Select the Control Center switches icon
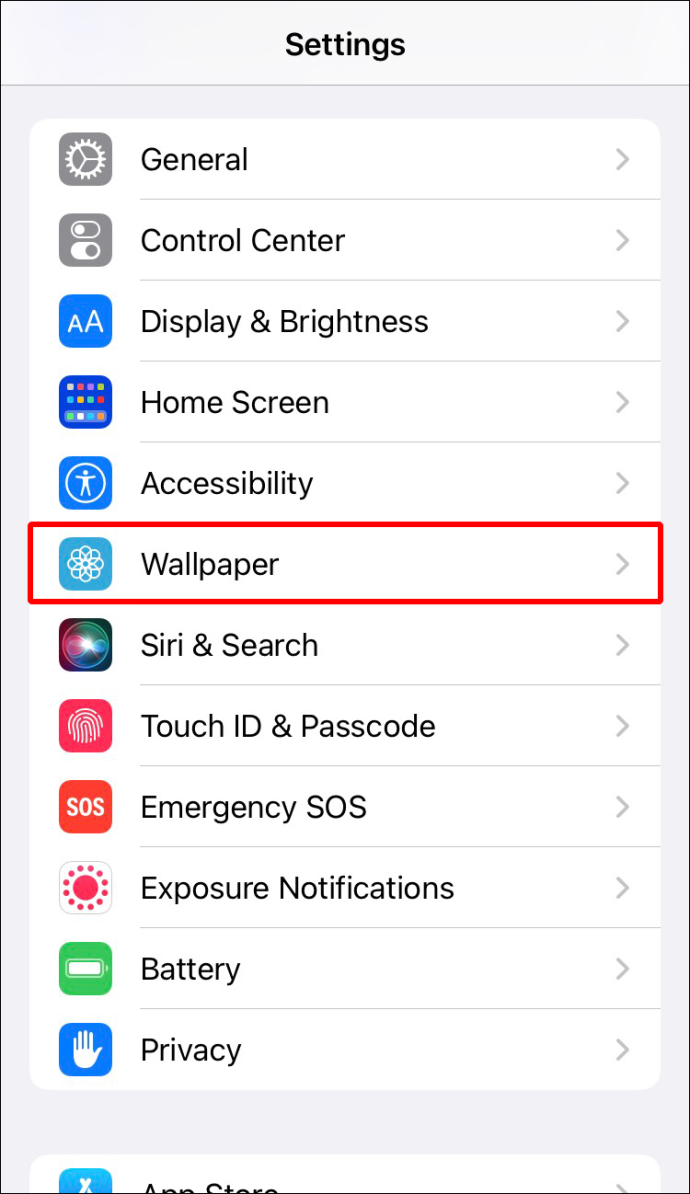Image resolution: width=690 pixels, height=1194 pixels. click(x=85, y=240)
